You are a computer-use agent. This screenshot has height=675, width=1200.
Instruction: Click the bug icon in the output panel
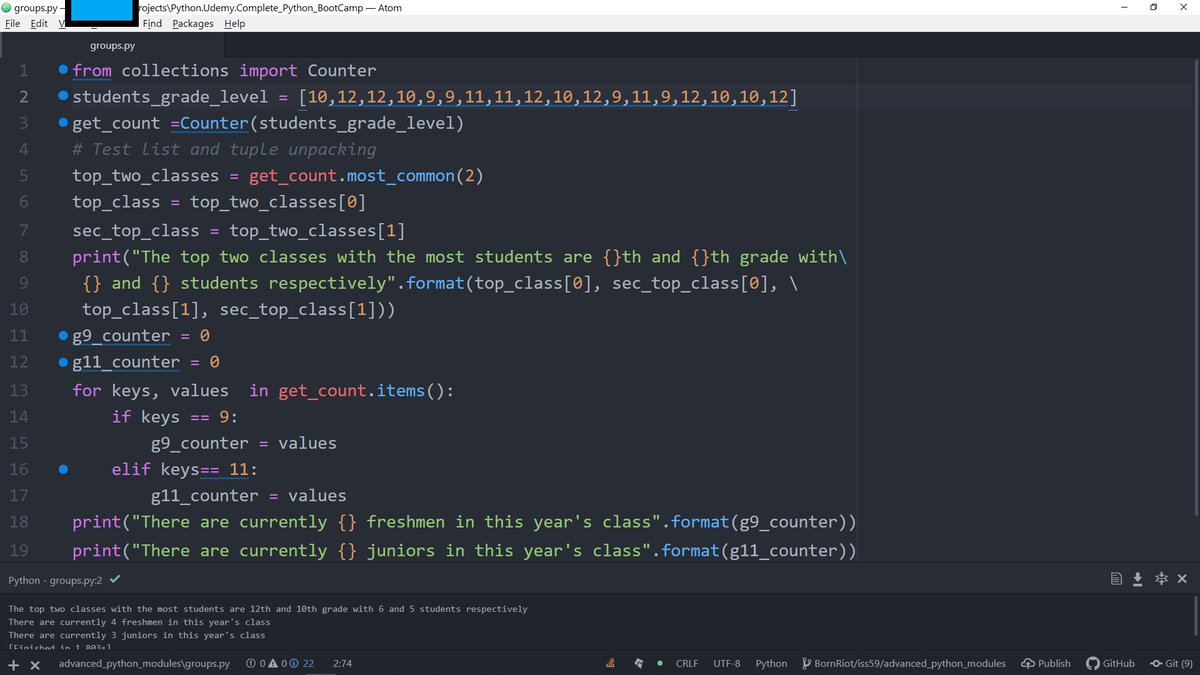point(1160,579)
